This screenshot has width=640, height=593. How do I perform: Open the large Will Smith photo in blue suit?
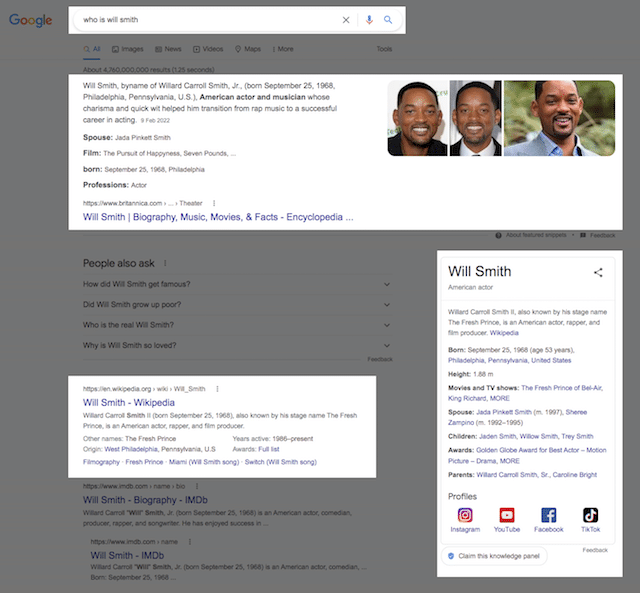pyautogui.click(x=559, y=118)
